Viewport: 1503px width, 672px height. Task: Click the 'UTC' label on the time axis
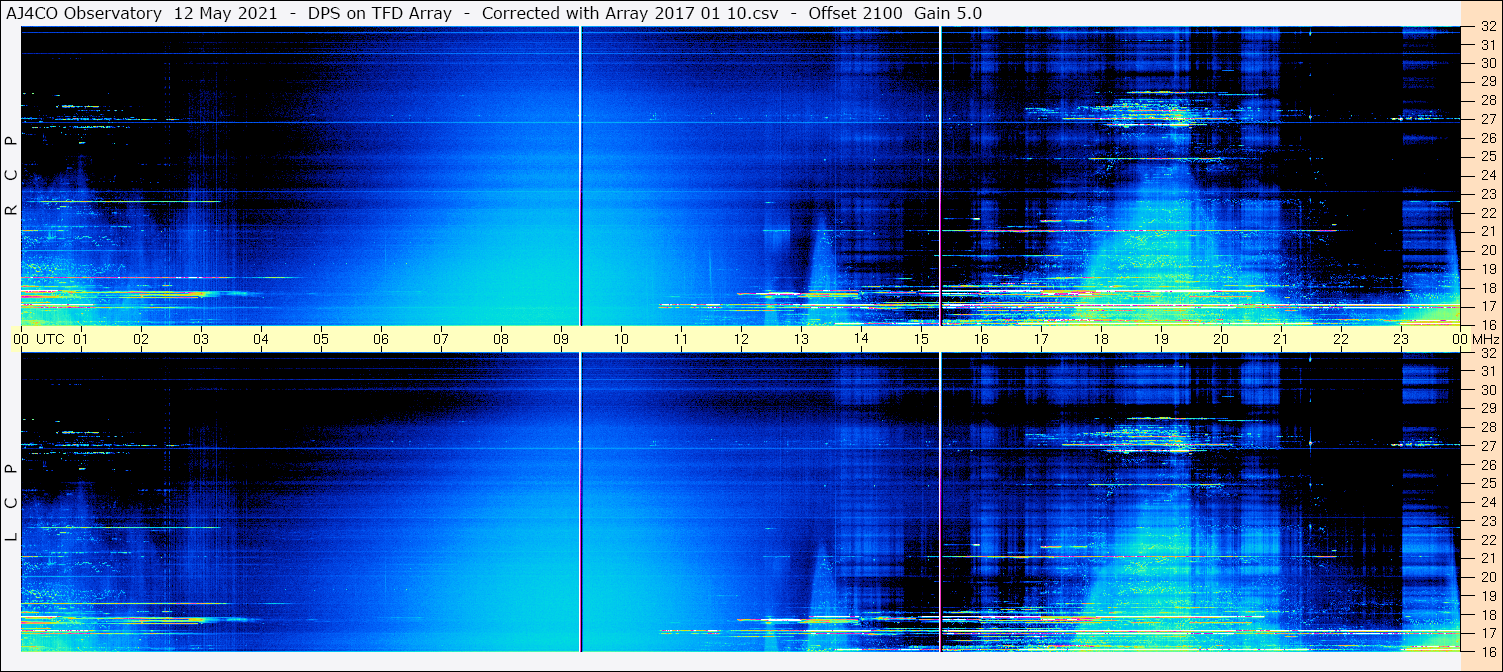[x=50, y=339]
